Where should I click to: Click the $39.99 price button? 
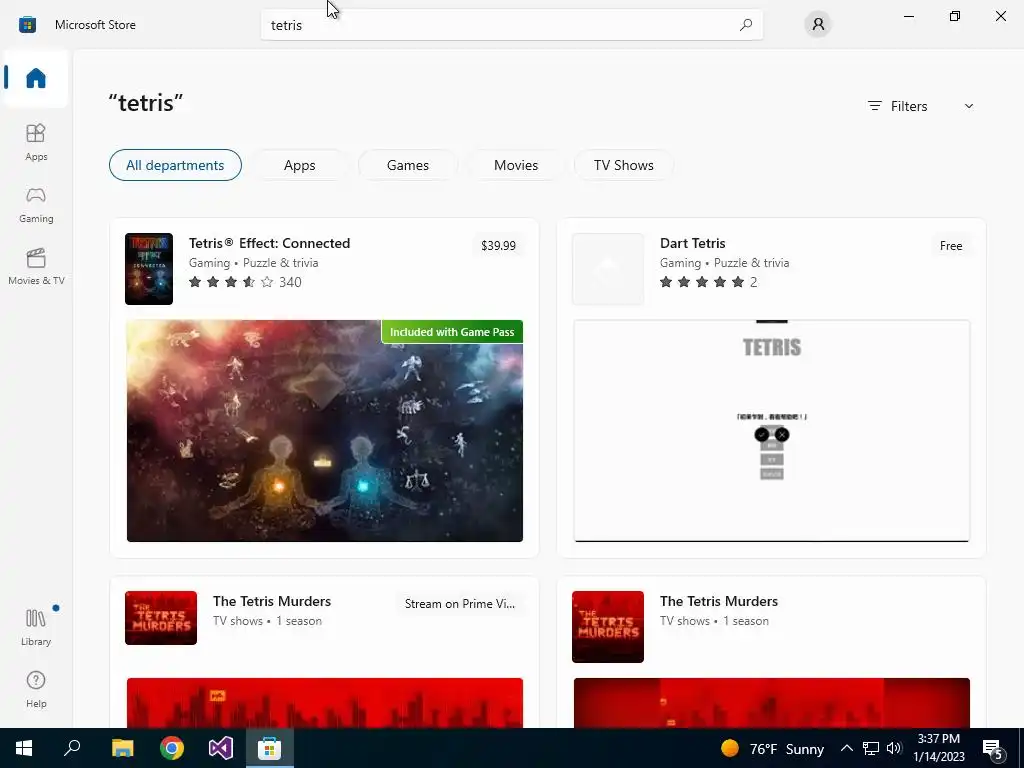[x=498, y=246]
